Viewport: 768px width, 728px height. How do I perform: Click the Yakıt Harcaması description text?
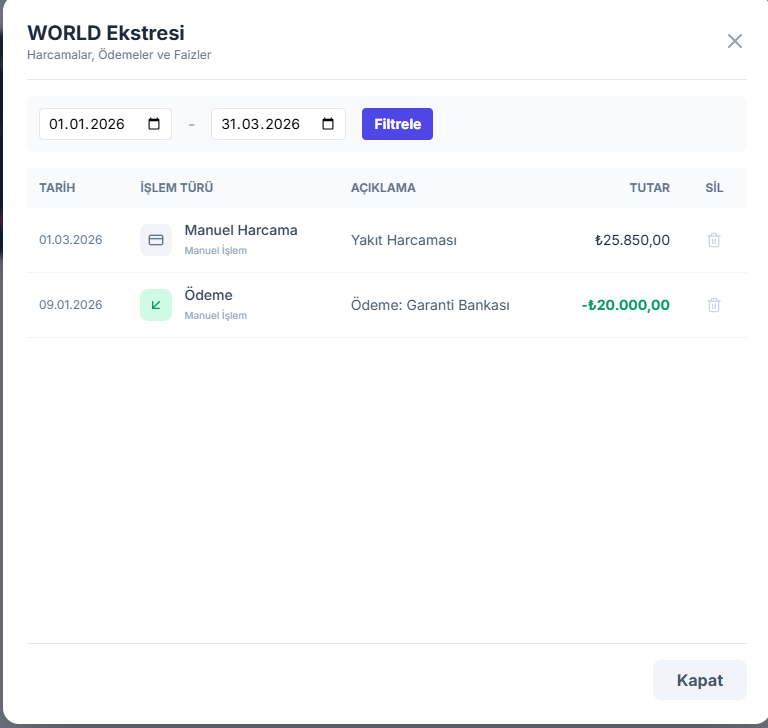point(404,240)
